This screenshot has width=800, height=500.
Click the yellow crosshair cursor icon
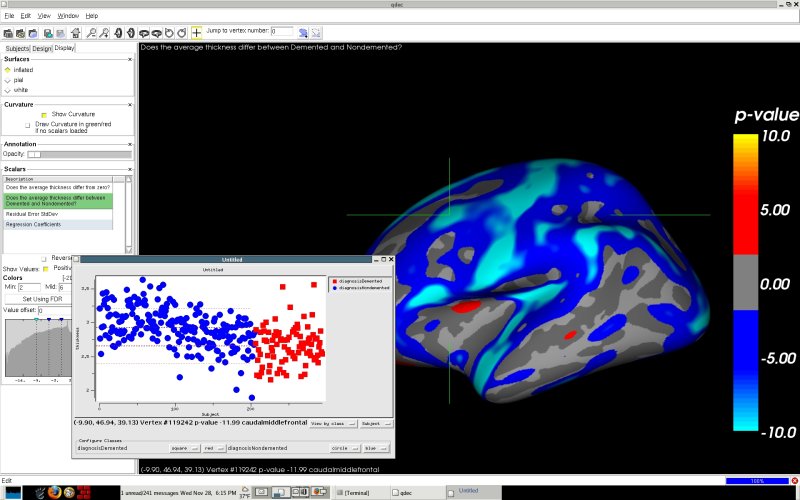tap(196, 32)
